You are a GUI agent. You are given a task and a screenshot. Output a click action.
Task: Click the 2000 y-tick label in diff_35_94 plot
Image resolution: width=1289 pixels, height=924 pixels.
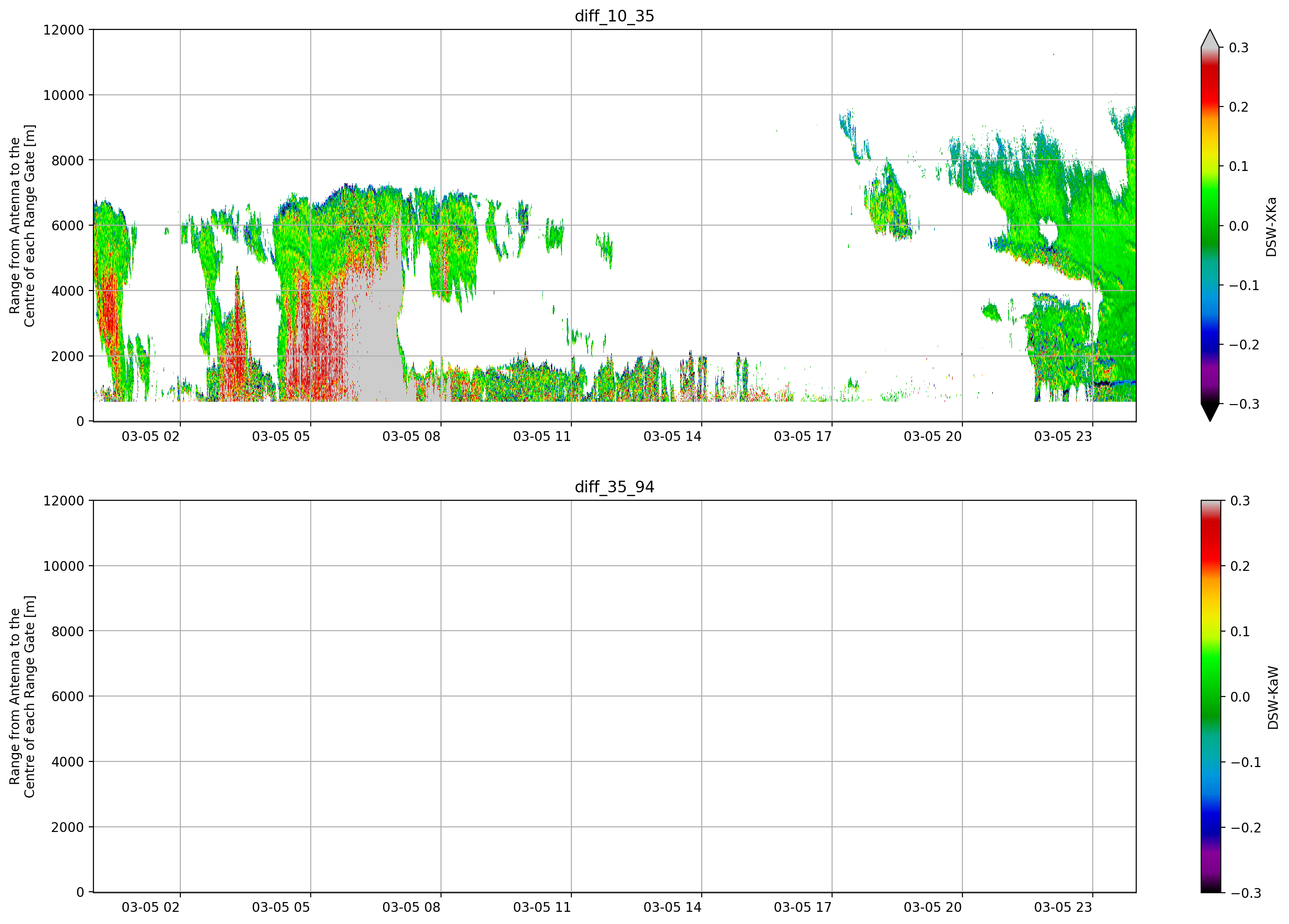tap(68, 827)
